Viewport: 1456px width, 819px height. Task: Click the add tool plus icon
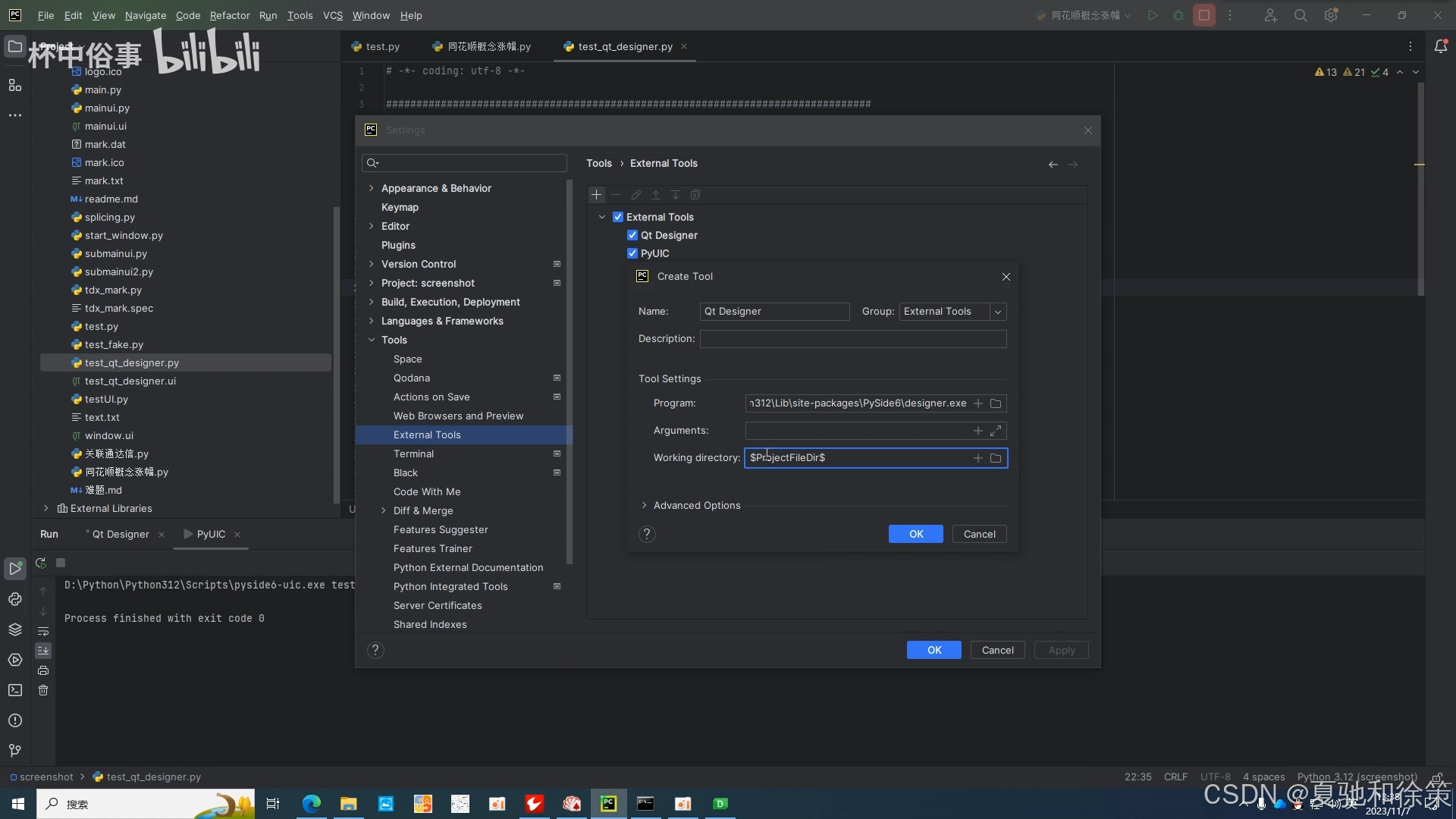(x=596, y=195)
